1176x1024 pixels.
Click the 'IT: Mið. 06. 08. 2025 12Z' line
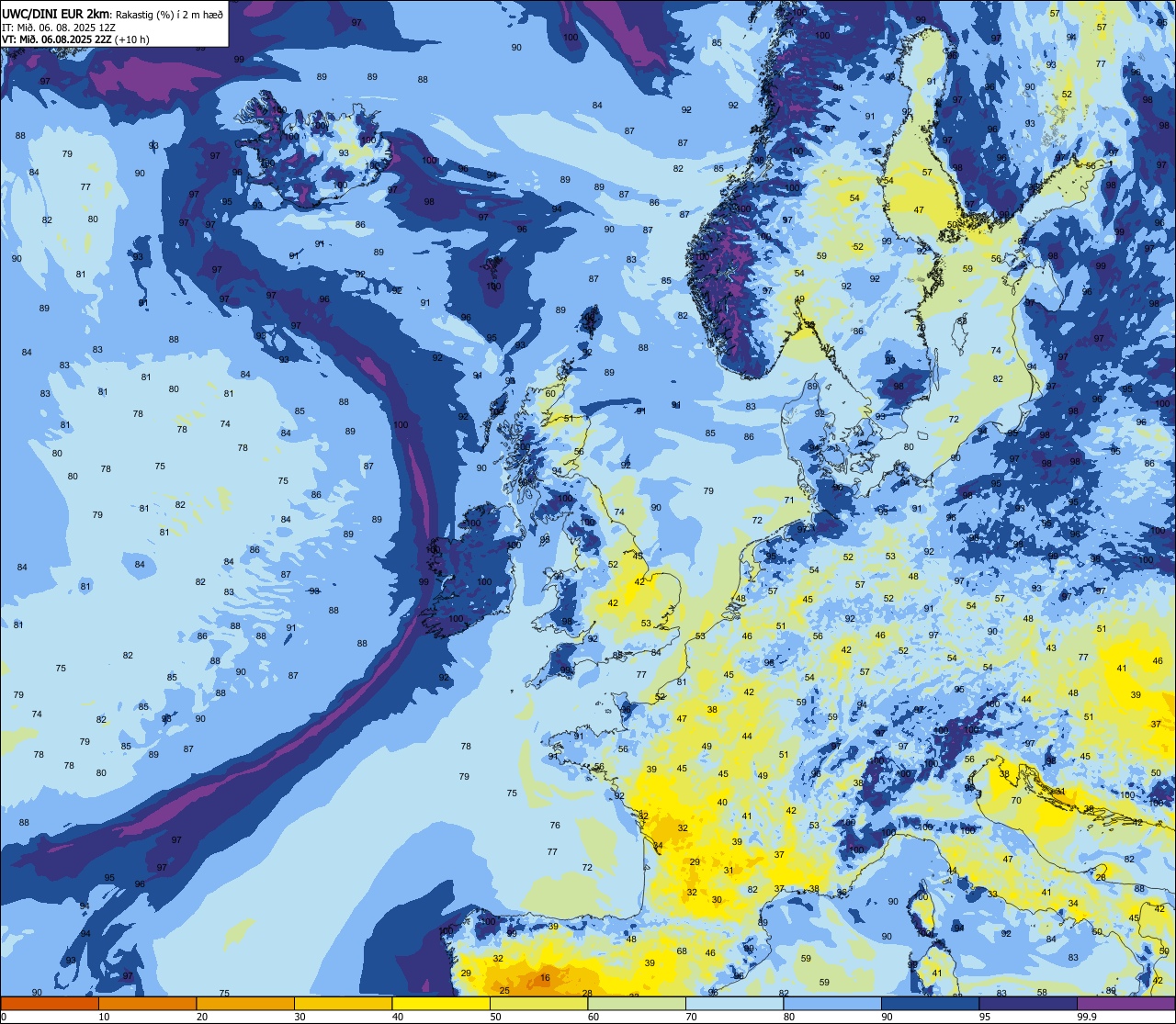(x=59, y=27)
